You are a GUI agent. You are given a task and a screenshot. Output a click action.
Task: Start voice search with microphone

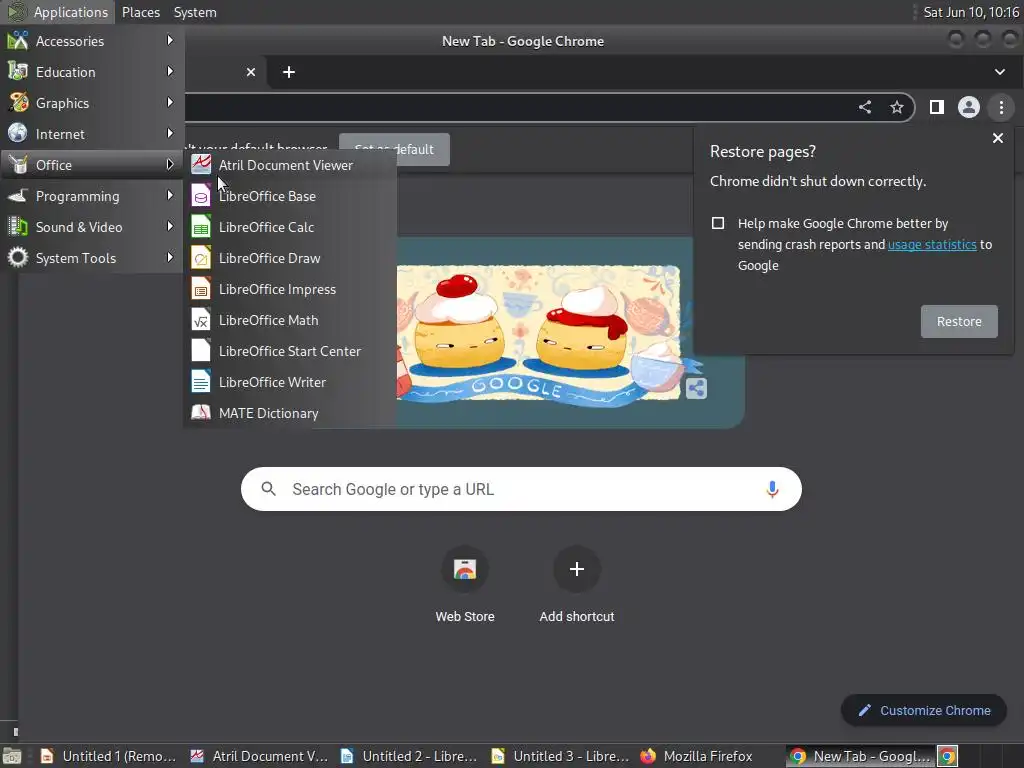(772, 489)
